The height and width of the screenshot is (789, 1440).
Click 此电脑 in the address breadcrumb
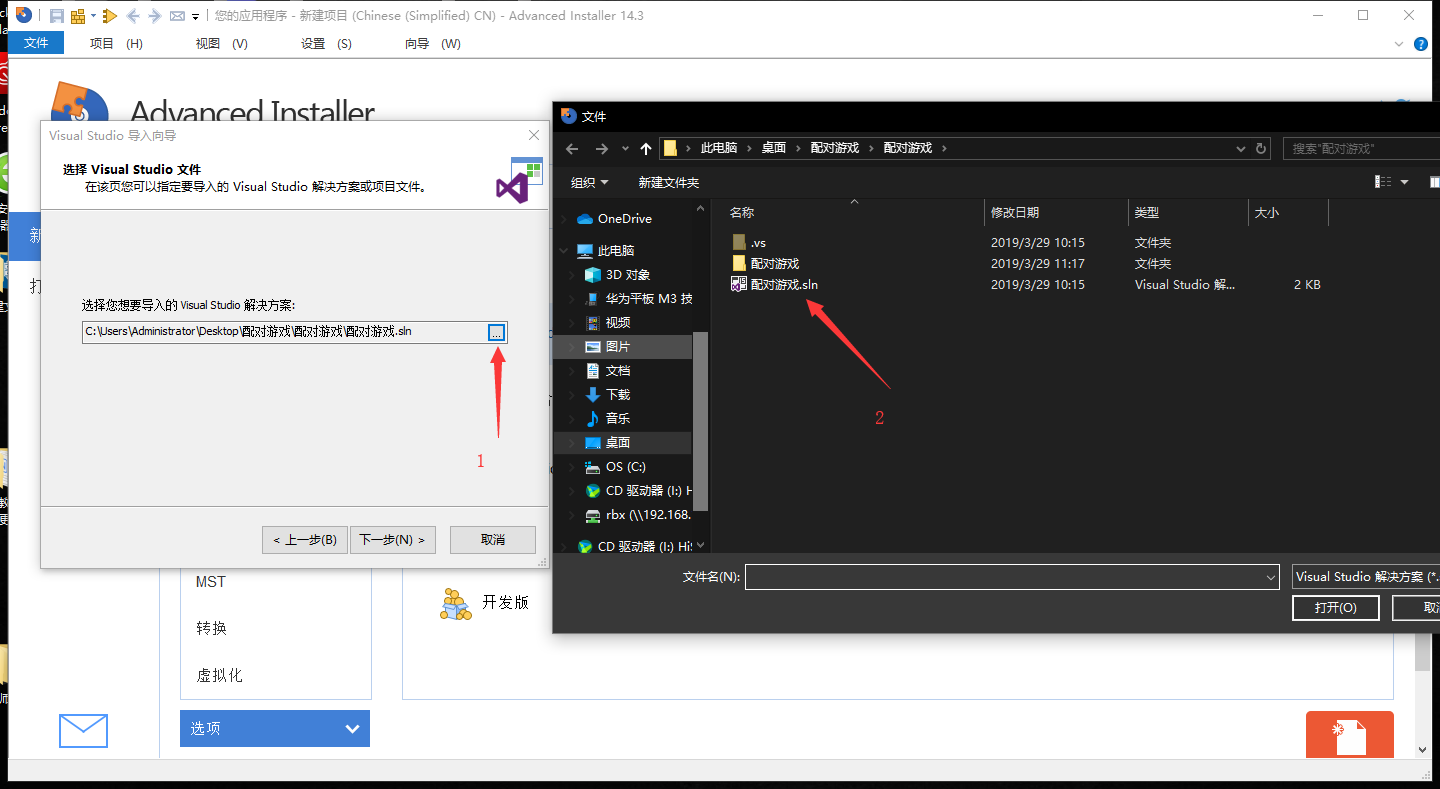719,148
